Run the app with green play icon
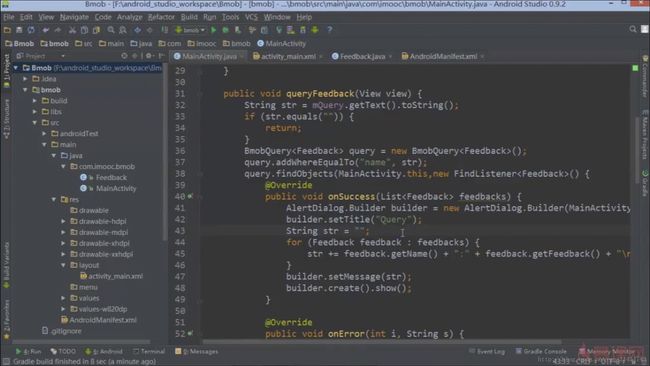 tap(213, 30)
